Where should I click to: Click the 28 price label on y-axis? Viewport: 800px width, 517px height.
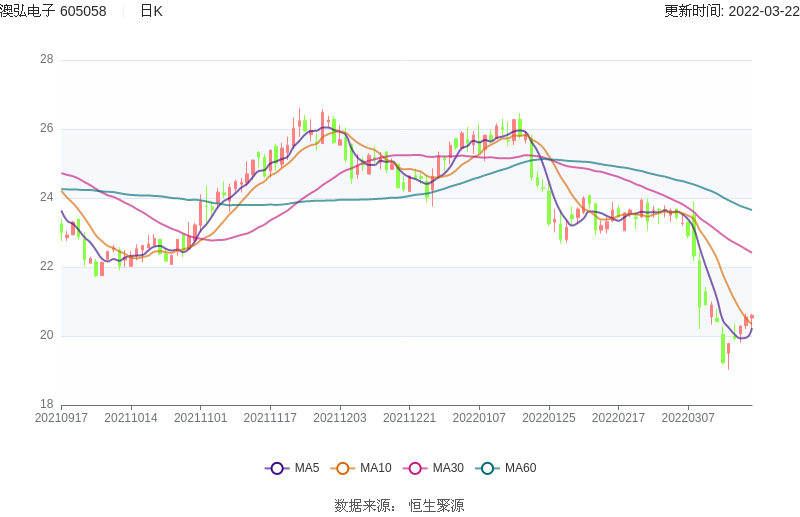(x=46, y=60)
